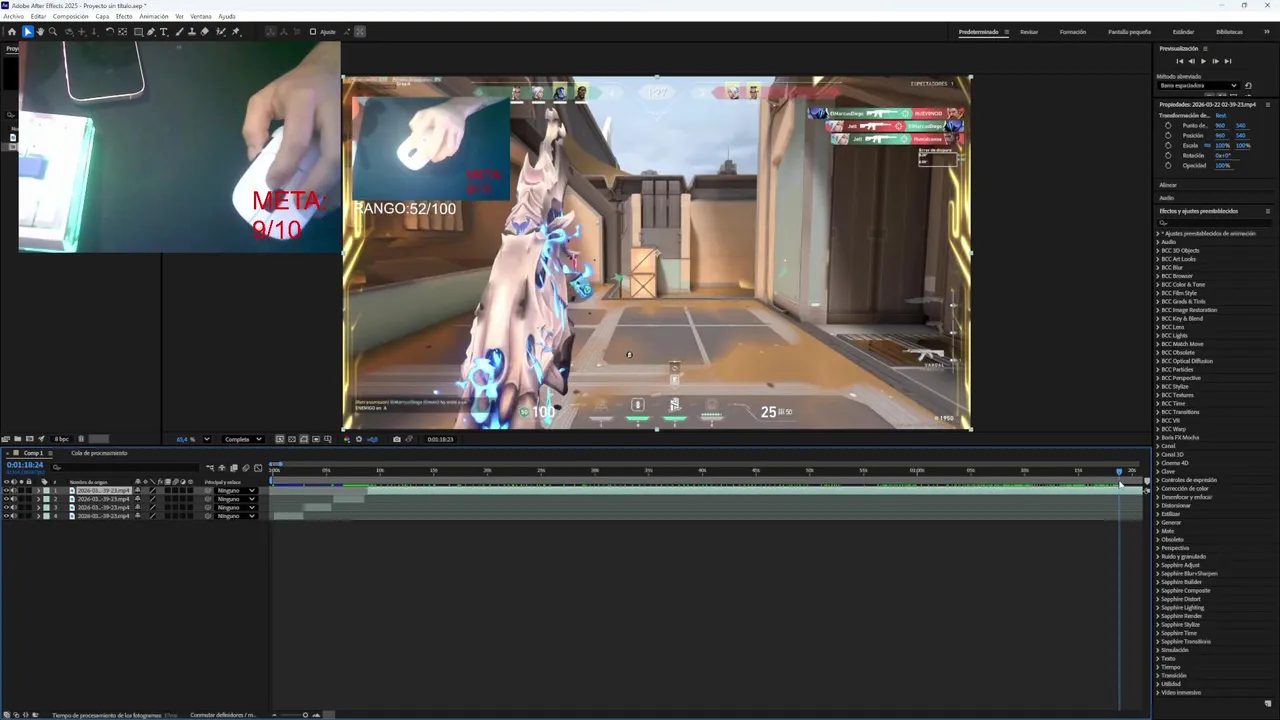The image size is (1280, 720).
Task: Click the stopwatch icon next to Opacidad
Action: [x=1168, y=165]
